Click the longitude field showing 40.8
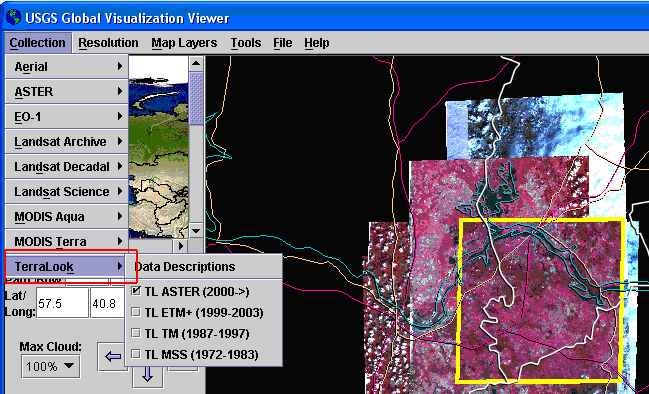 108,303
